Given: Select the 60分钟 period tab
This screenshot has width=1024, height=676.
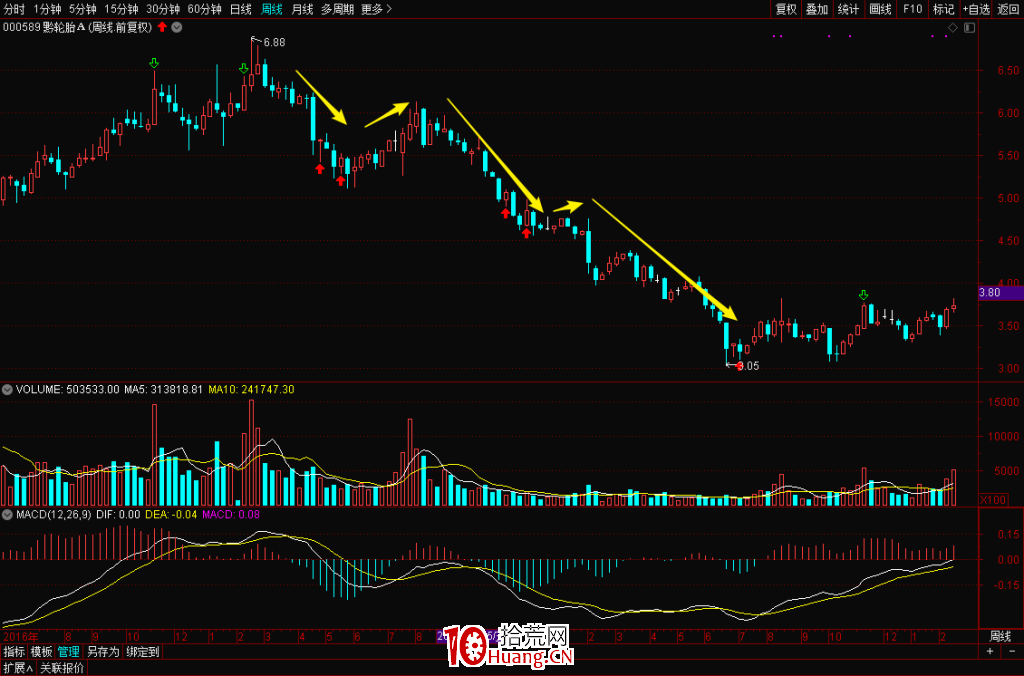Looking at the screenshot, I should click(205, 9).
